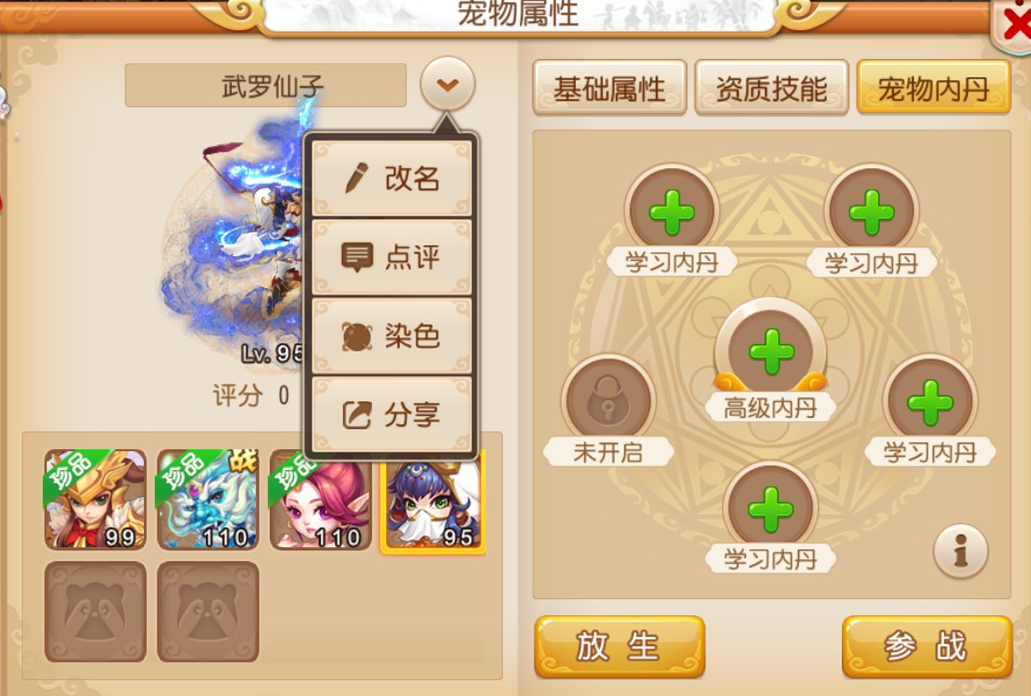Select the pink-haired elf pet, level 110
The image size is (1031, 696).
tap(320, 499)
